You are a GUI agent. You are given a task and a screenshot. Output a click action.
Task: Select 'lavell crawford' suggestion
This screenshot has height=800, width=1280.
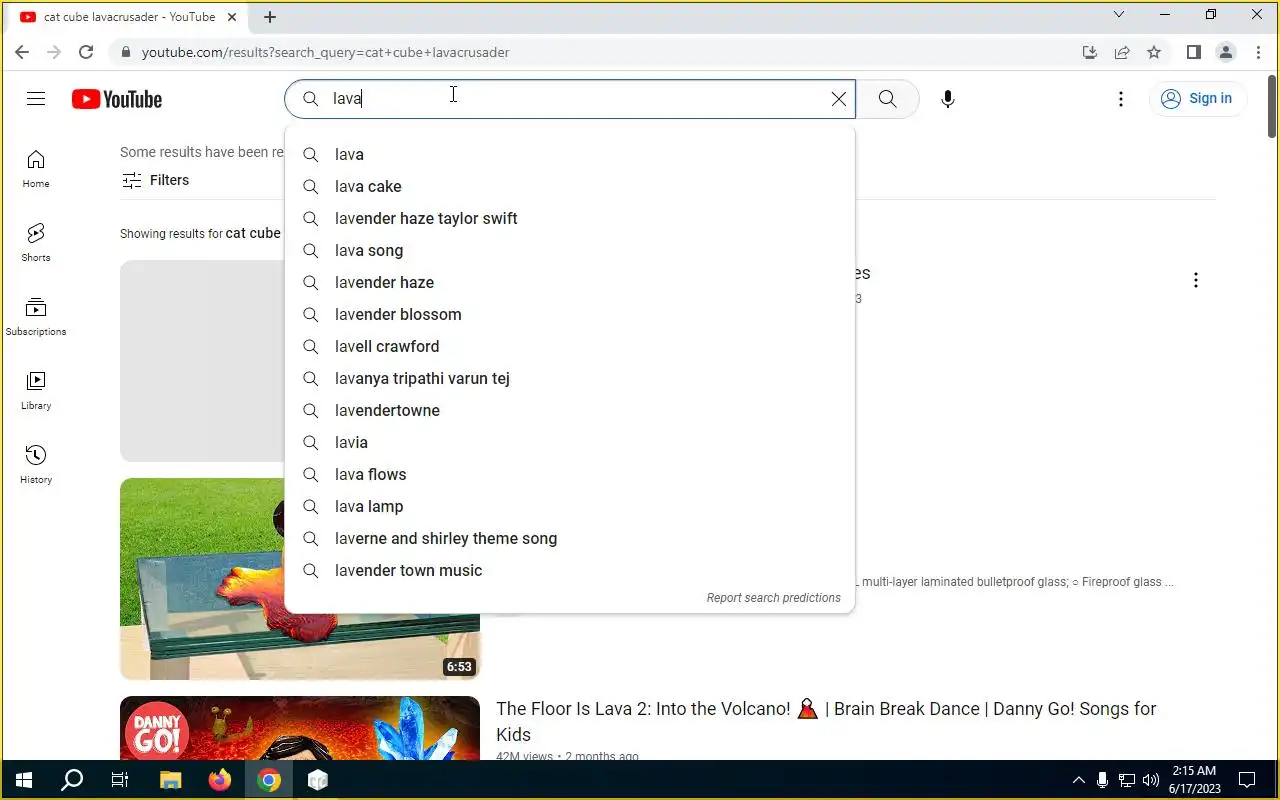[570, 346]
